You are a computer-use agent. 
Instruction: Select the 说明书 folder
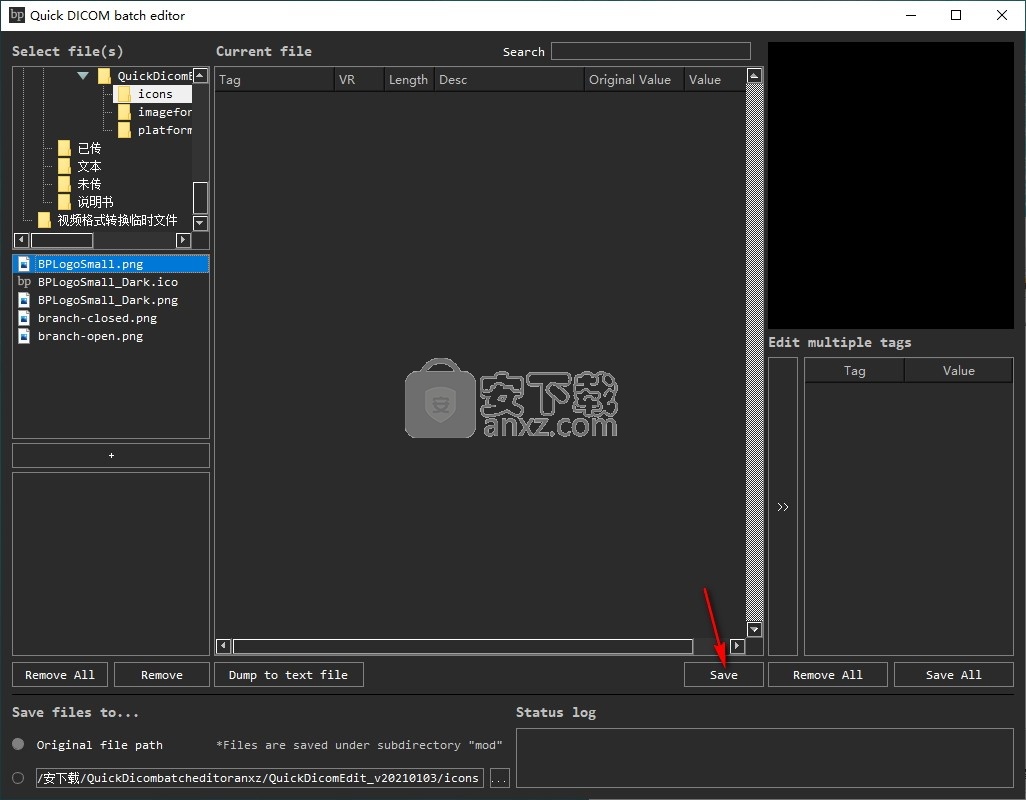(96, 202)
